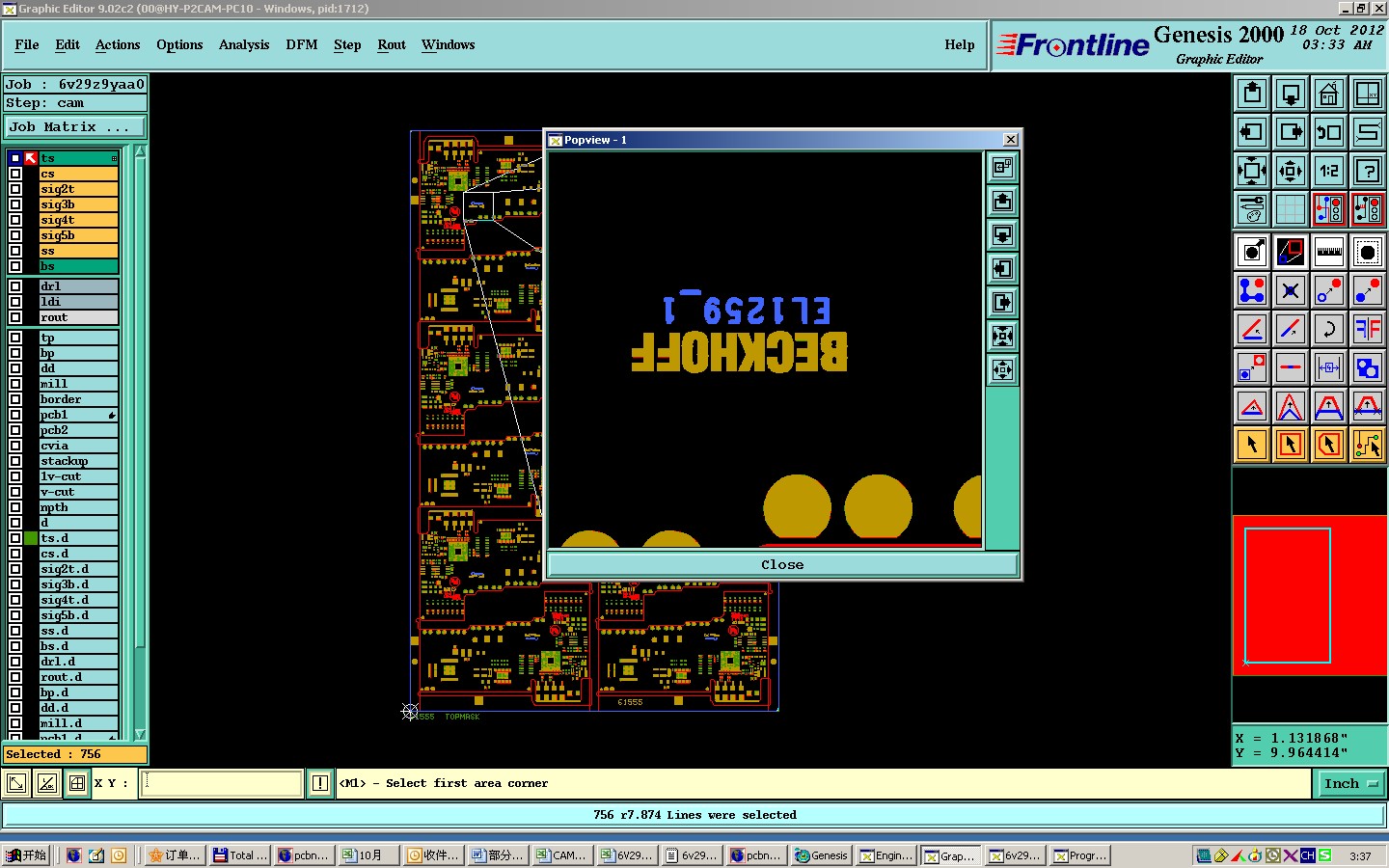Click the question mark help icon
1389x868 pixels.
pyautogui.click(x=1368, y=171)
